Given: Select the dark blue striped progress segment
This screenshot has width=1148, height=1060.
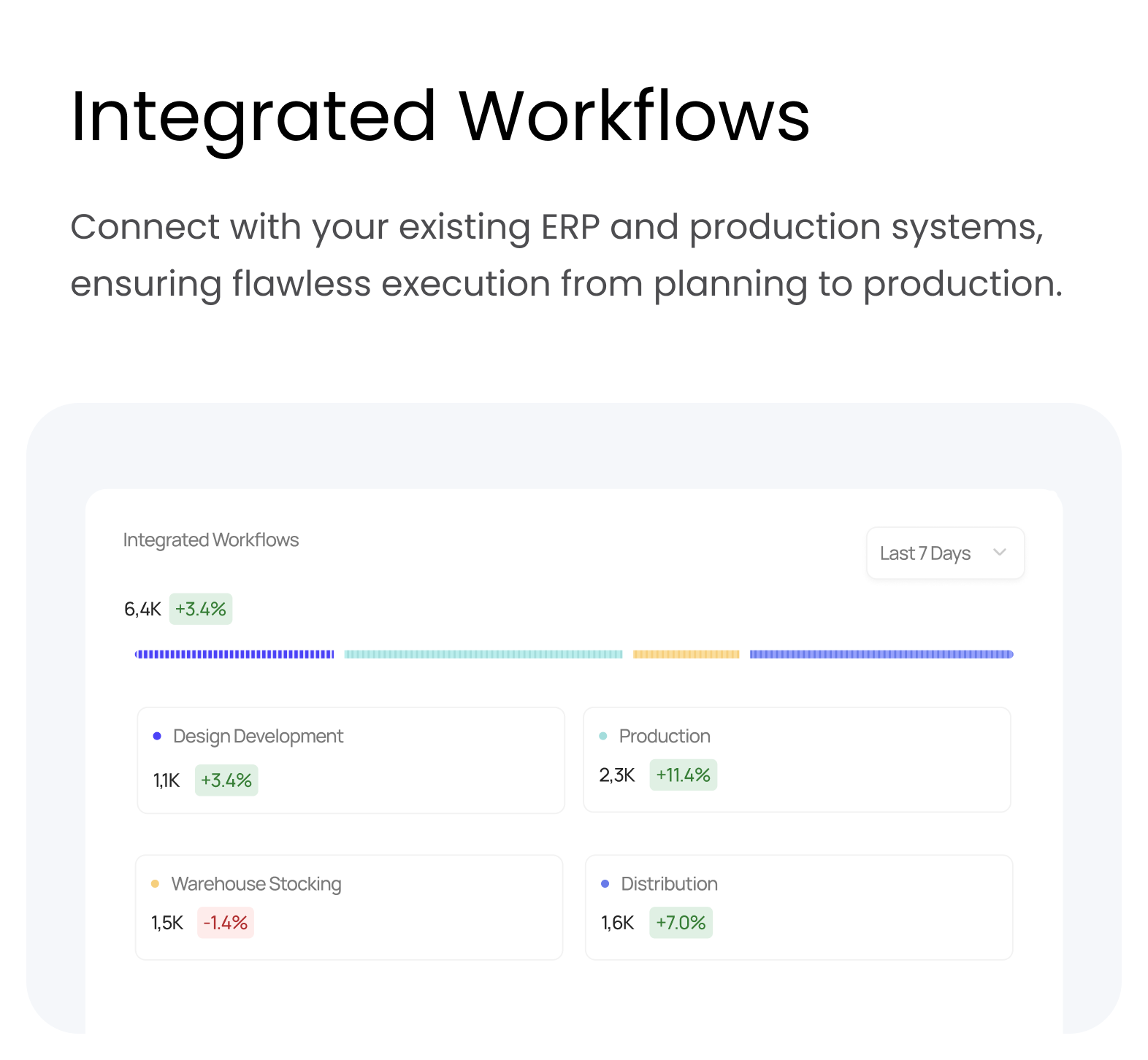Looking at the screenshot, I should tap(234, 654).
